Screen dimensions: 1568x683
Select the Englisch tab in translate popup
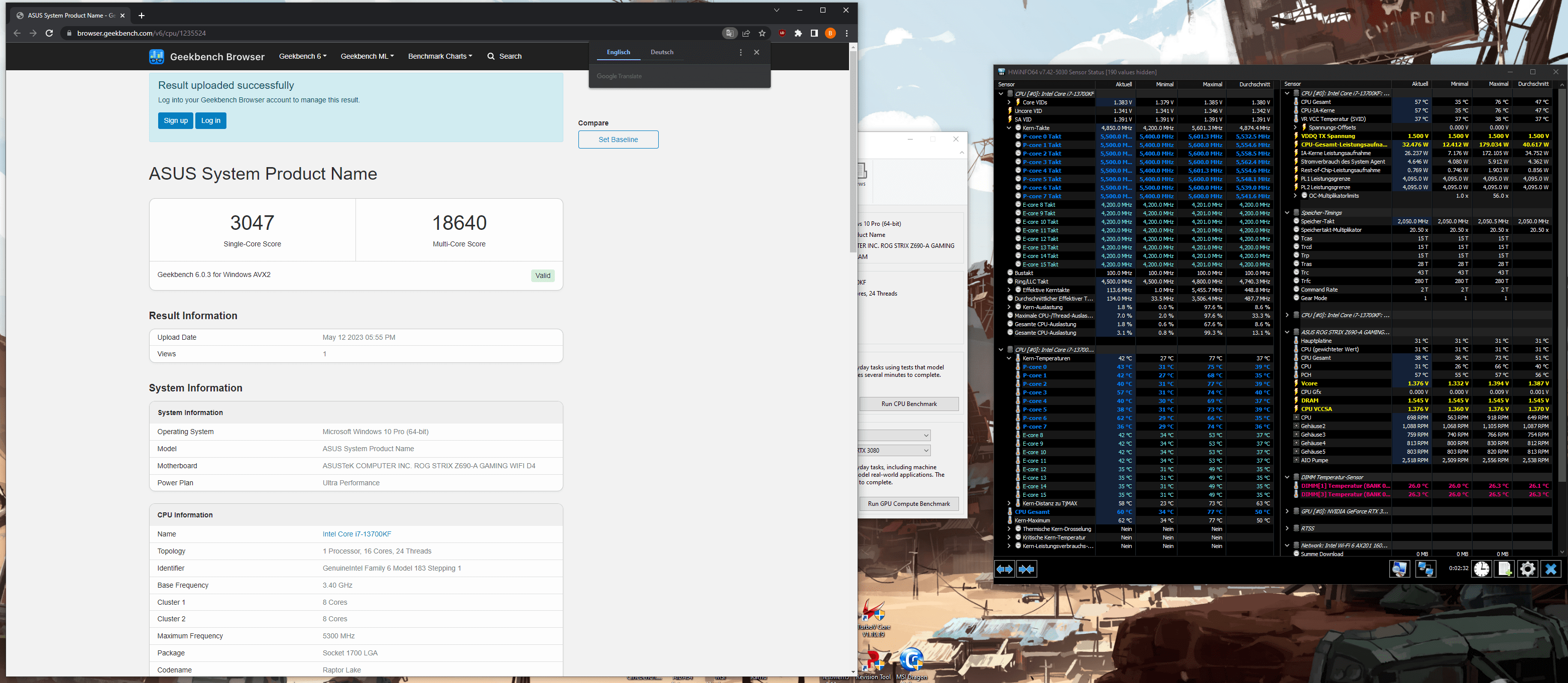click(618, 52)
